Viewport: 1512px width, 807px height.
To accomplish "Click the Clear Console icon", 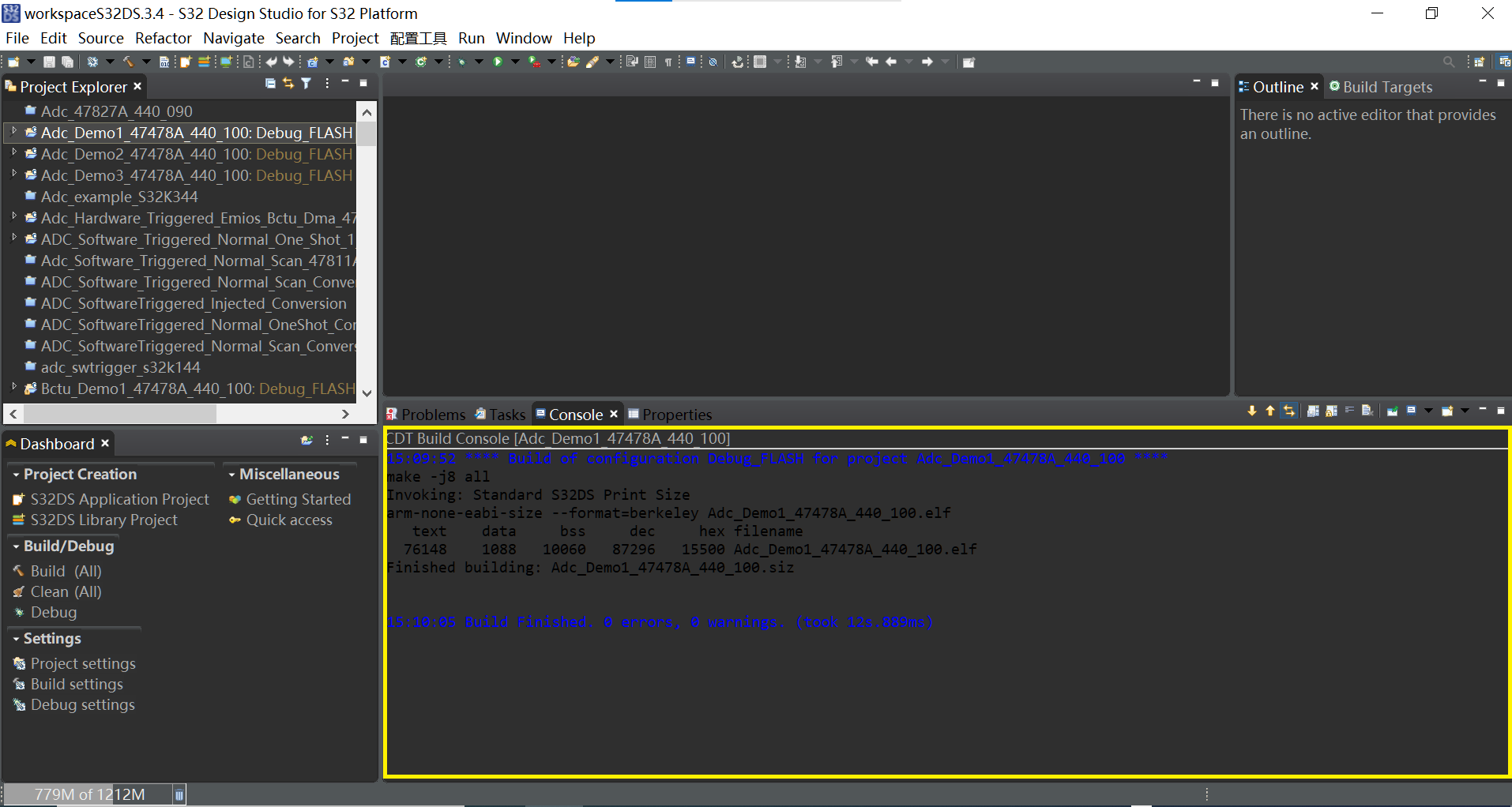I will click(1367, 411).
